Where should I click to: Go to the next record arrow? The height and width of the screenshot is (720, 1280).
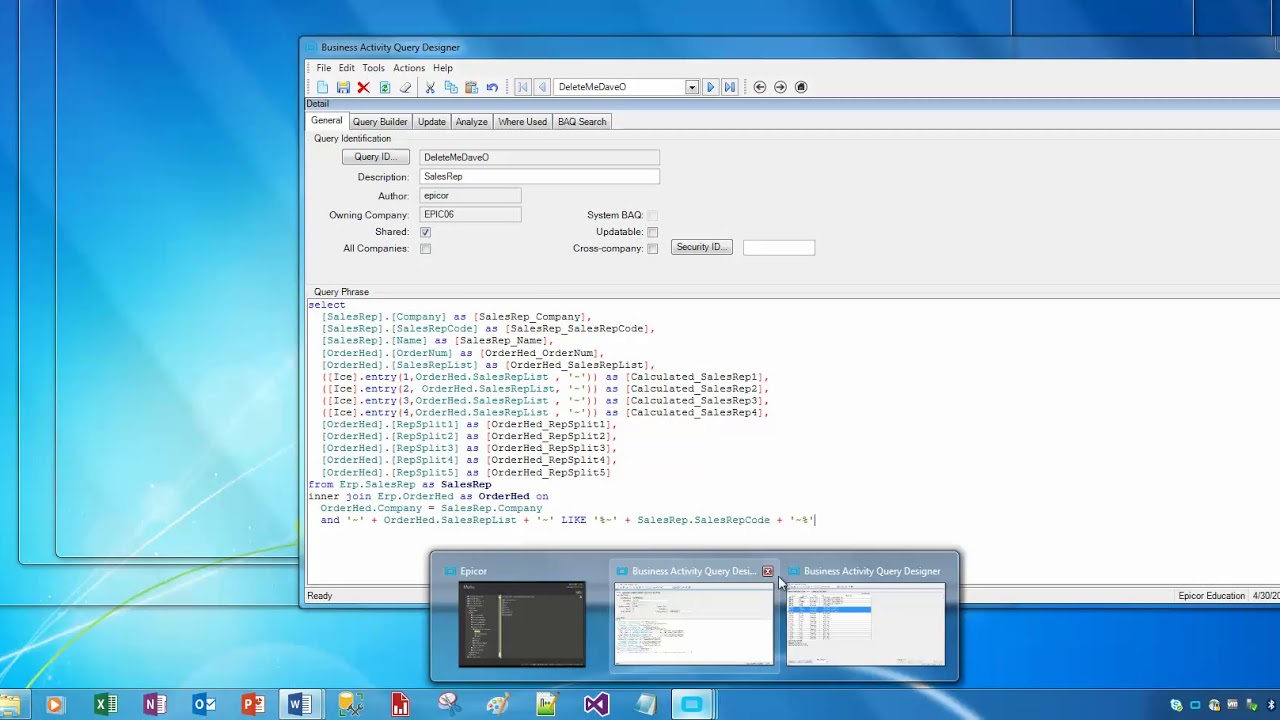click(710, 87)
